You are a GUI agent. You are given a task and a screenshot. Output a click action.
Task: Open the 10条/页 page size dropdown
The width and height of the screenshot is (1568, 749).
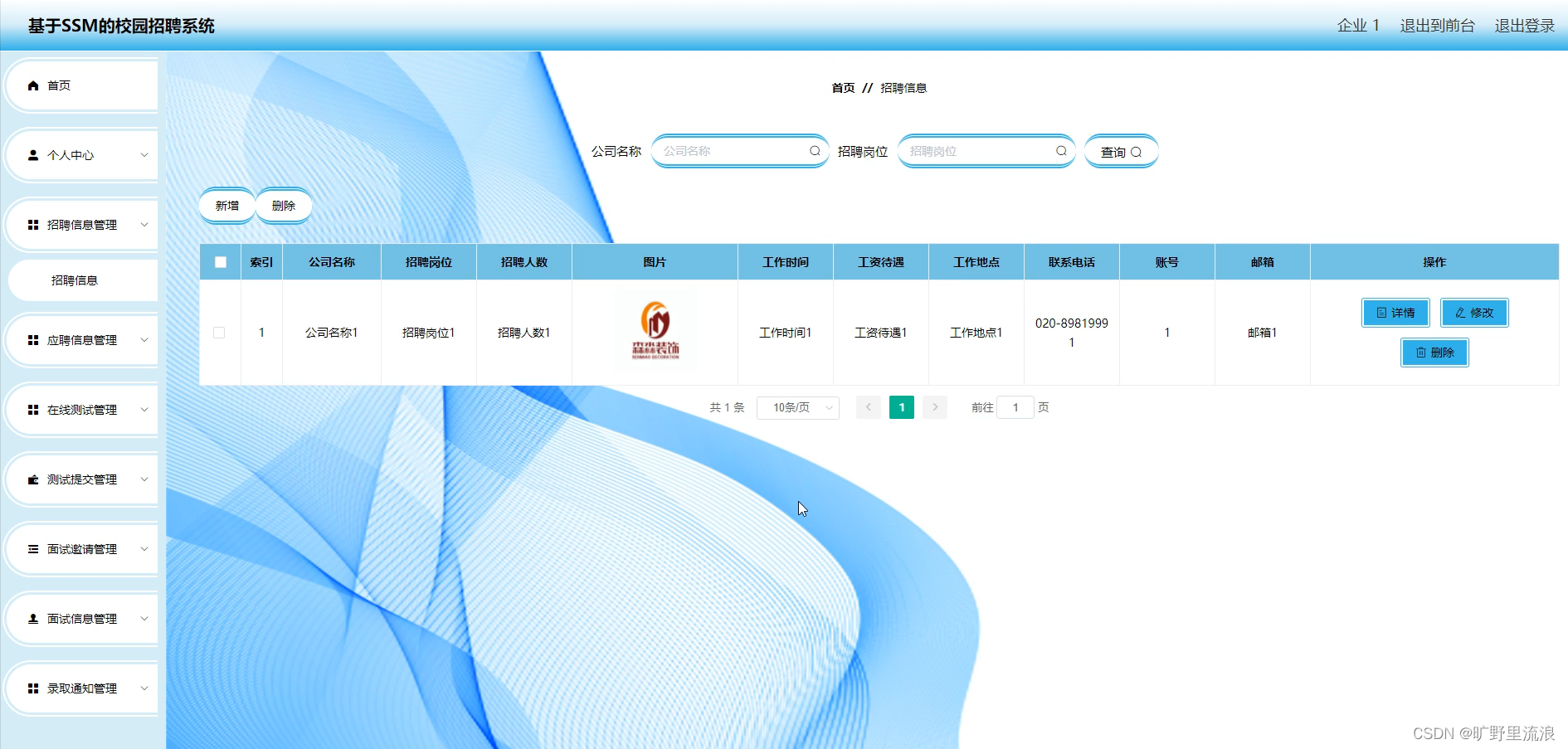point(797,407)
